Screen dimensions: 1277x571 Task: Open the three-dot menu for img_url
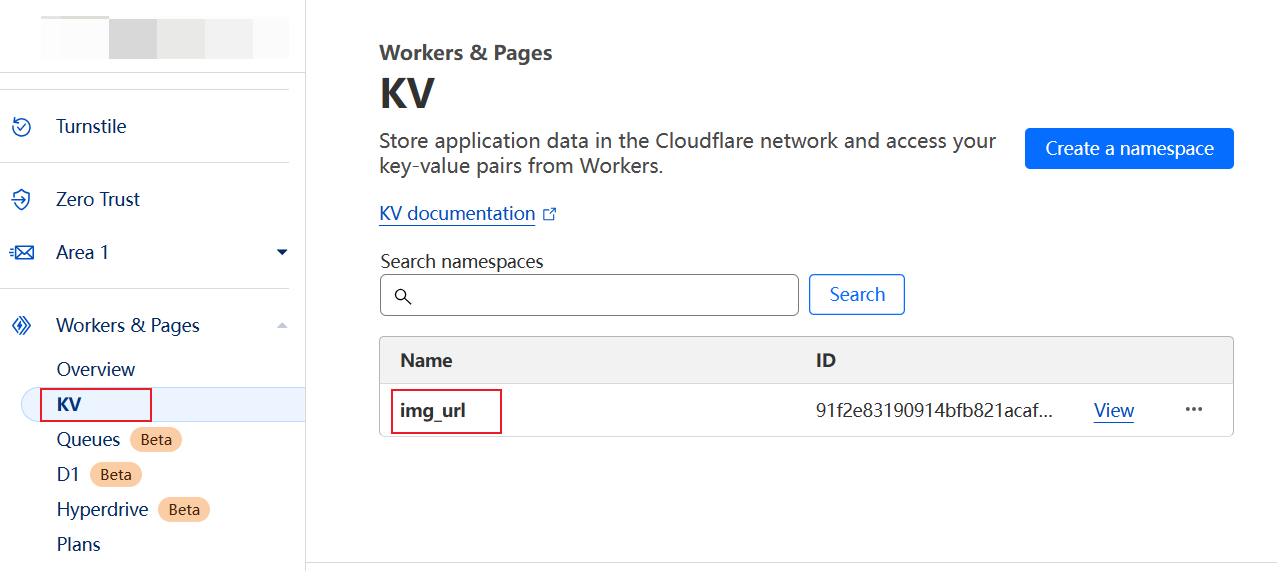(1193, 410)
